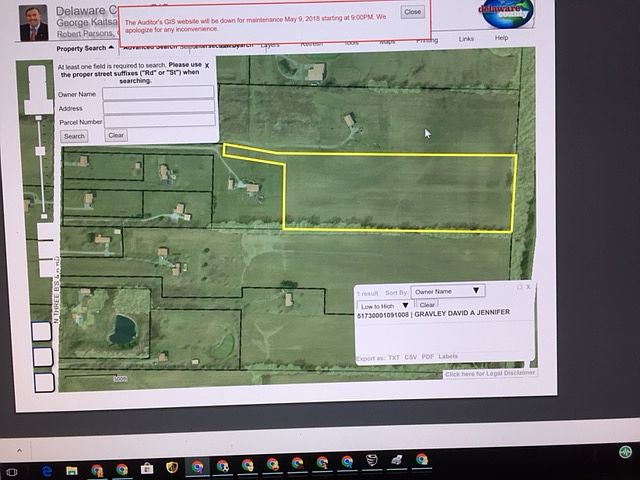Image resolution: width=640 pixels, height=480 pixels.
Task: Close the maintenance notice banner
Action: click(x=412, y=12)
